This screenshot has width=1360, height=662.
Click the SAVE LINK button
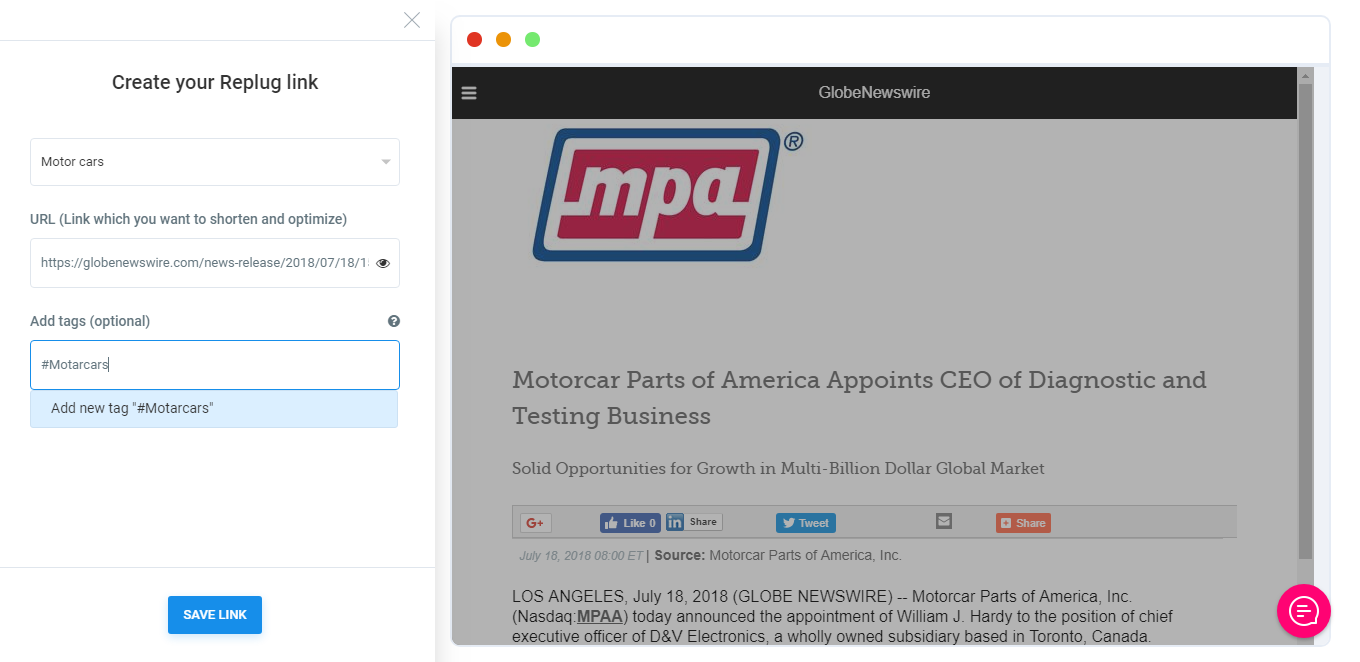coord(215,615)
